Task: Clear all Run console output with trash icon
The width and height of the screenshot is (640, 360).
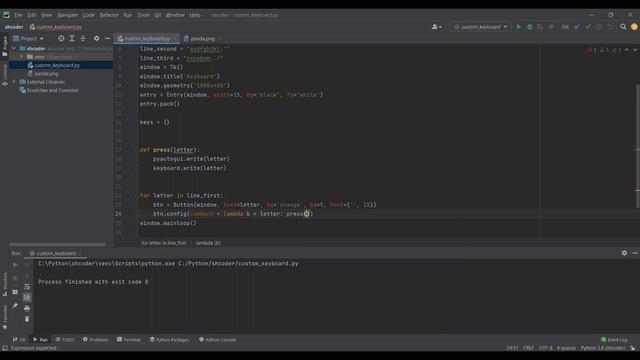Action: [x=27, y=319]
